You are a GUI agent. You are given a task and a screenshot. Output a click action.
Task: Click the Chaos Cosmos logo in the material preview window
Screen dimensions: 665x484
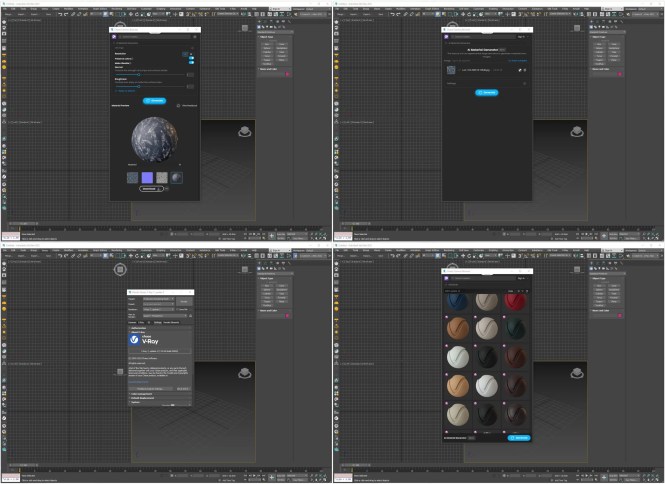coord(114,37)
